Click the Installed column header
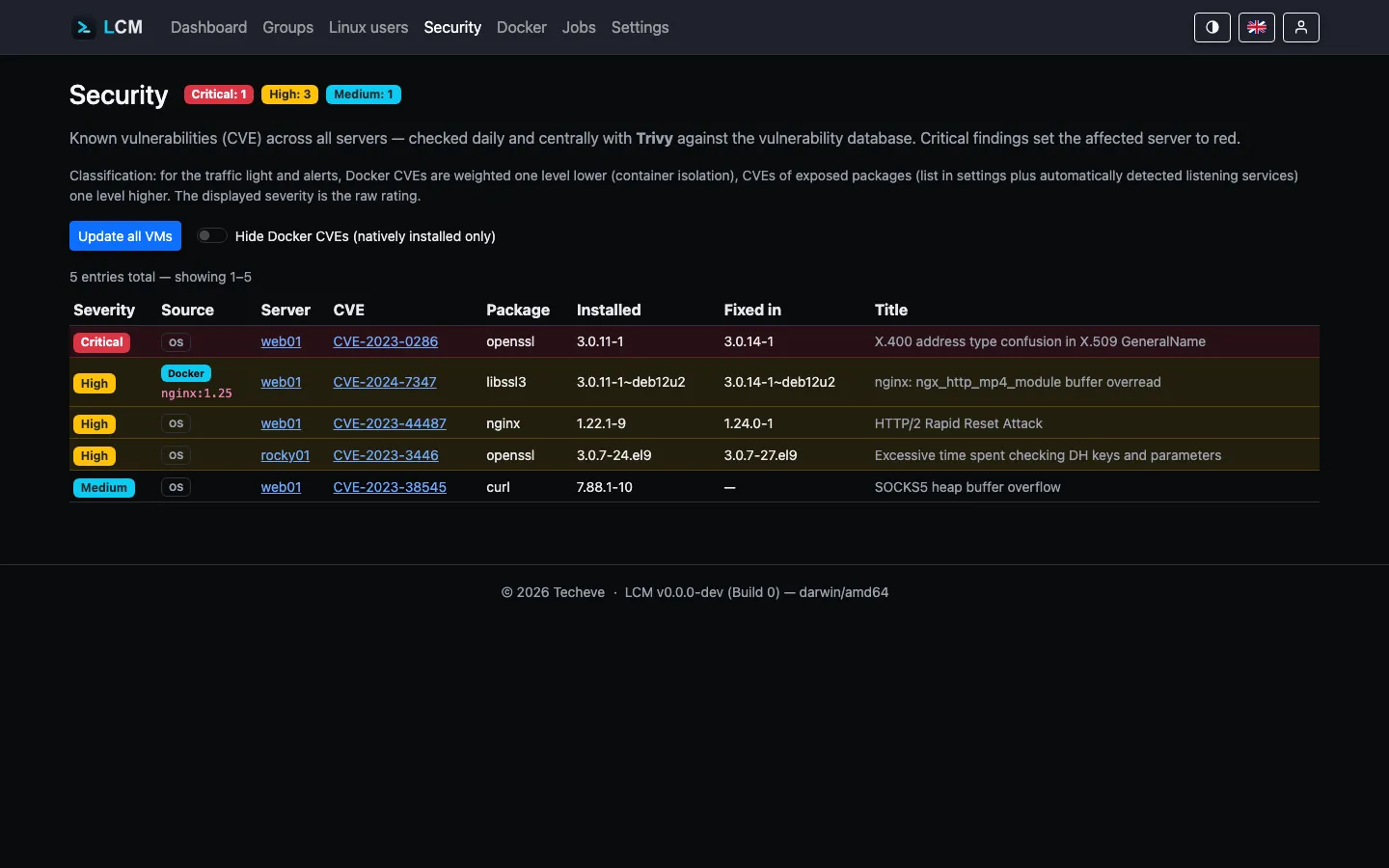 coord(609,310)
